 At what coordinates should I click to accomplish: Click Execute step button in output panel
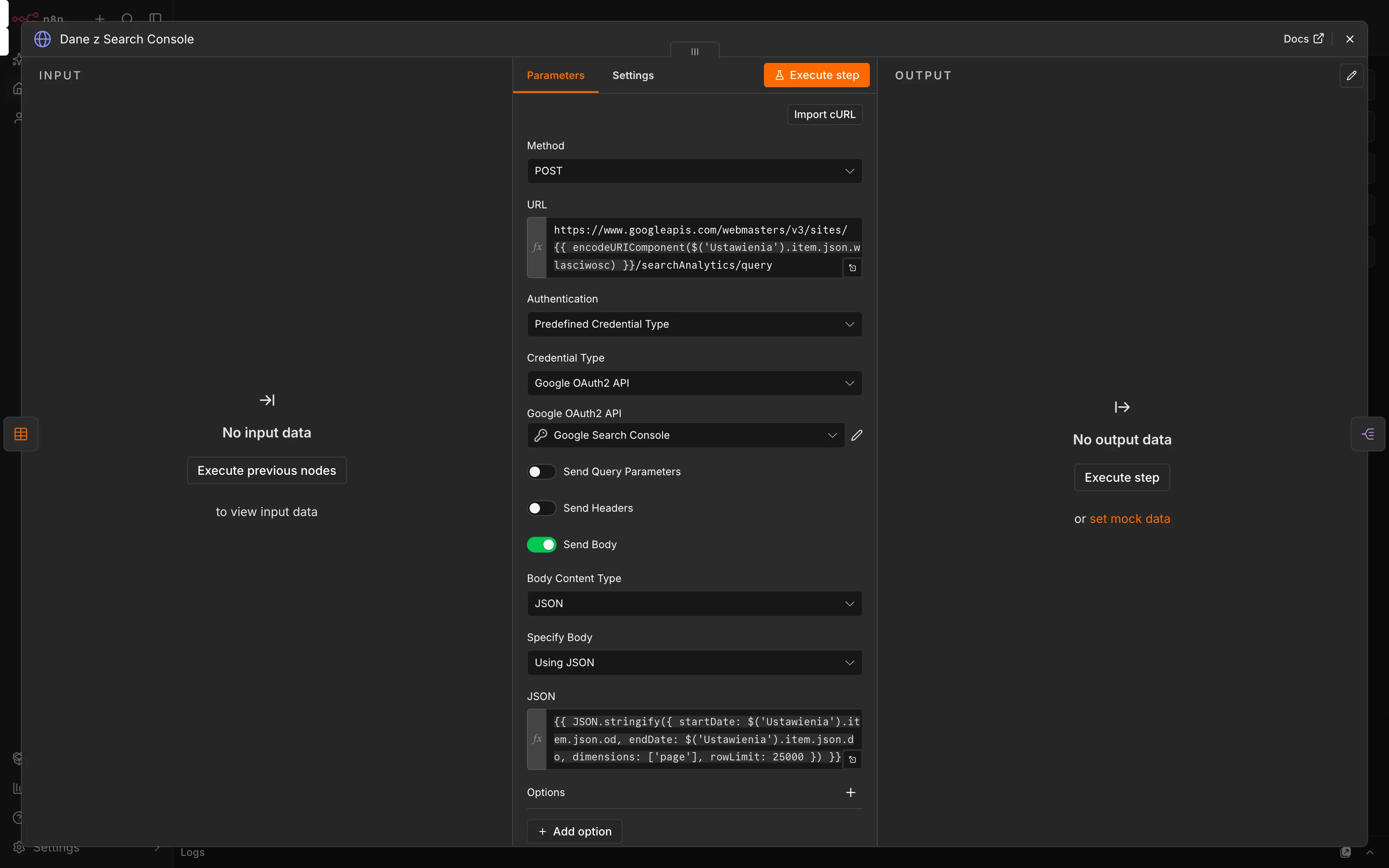(x=1122, y=477)
